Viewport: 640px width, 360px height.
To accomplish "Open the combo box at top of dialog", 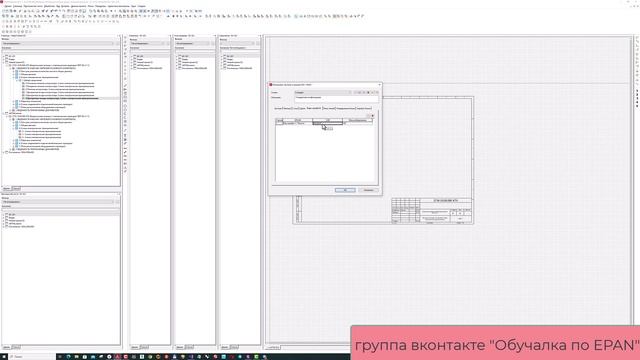I will [323, 92].
